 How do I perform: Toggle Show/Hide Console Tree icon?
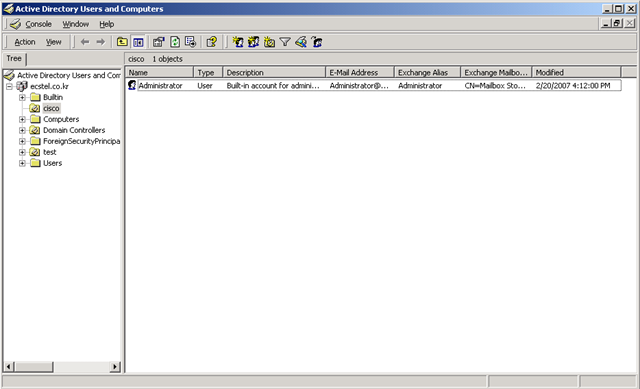138,42
